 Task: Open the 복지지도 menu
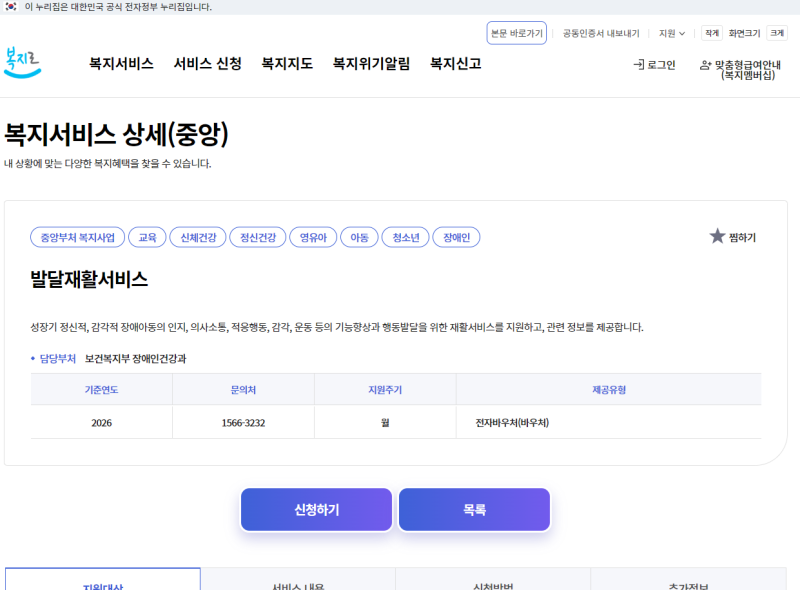pos(287,64)
